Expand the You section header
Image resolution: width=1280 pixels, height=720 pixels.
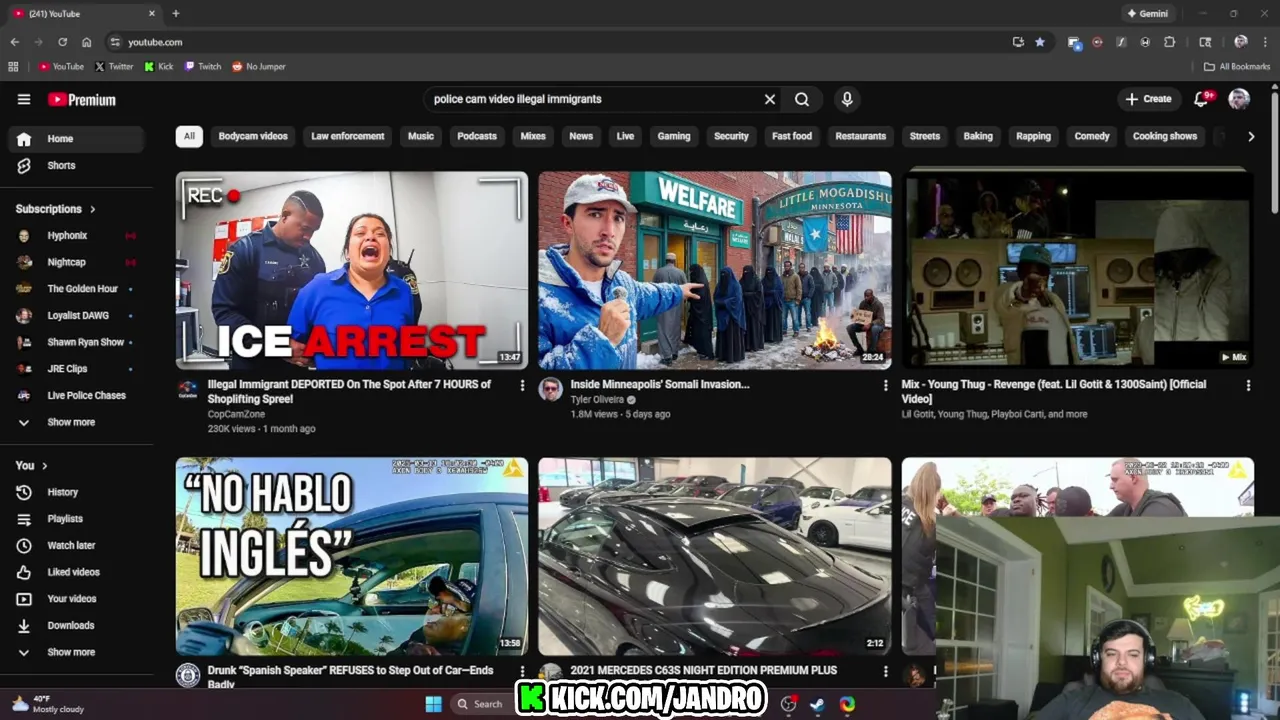[x=32, y=465]
